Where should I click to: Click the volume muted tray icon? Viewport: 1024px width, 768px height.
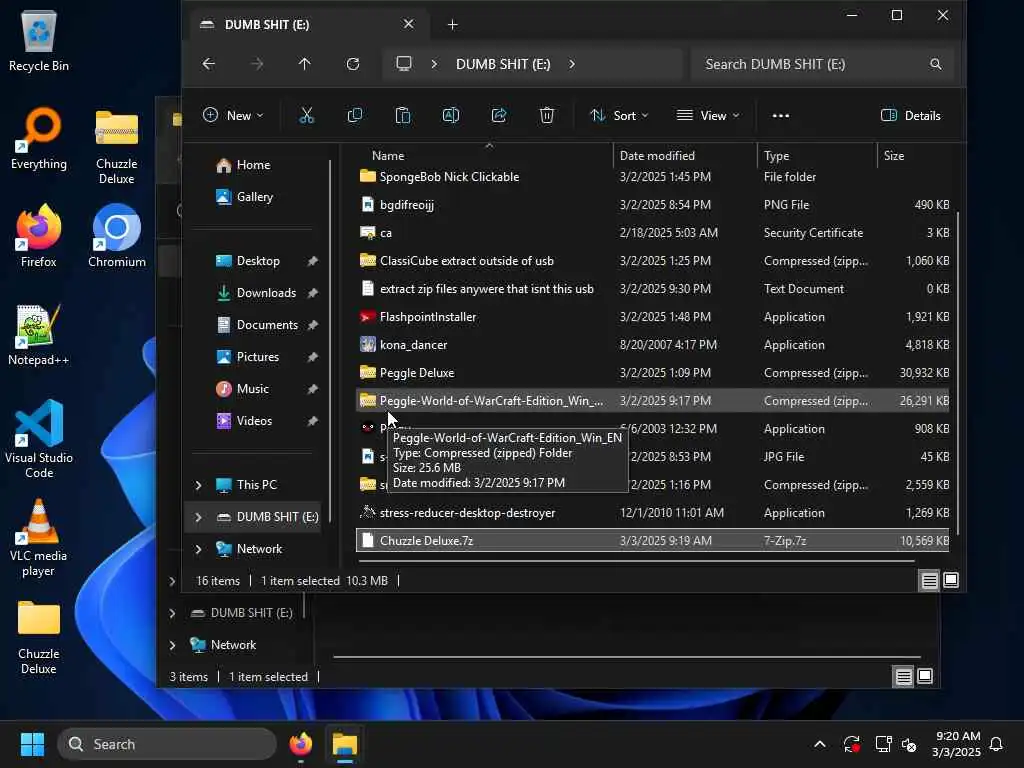click(x=909, y=744)
